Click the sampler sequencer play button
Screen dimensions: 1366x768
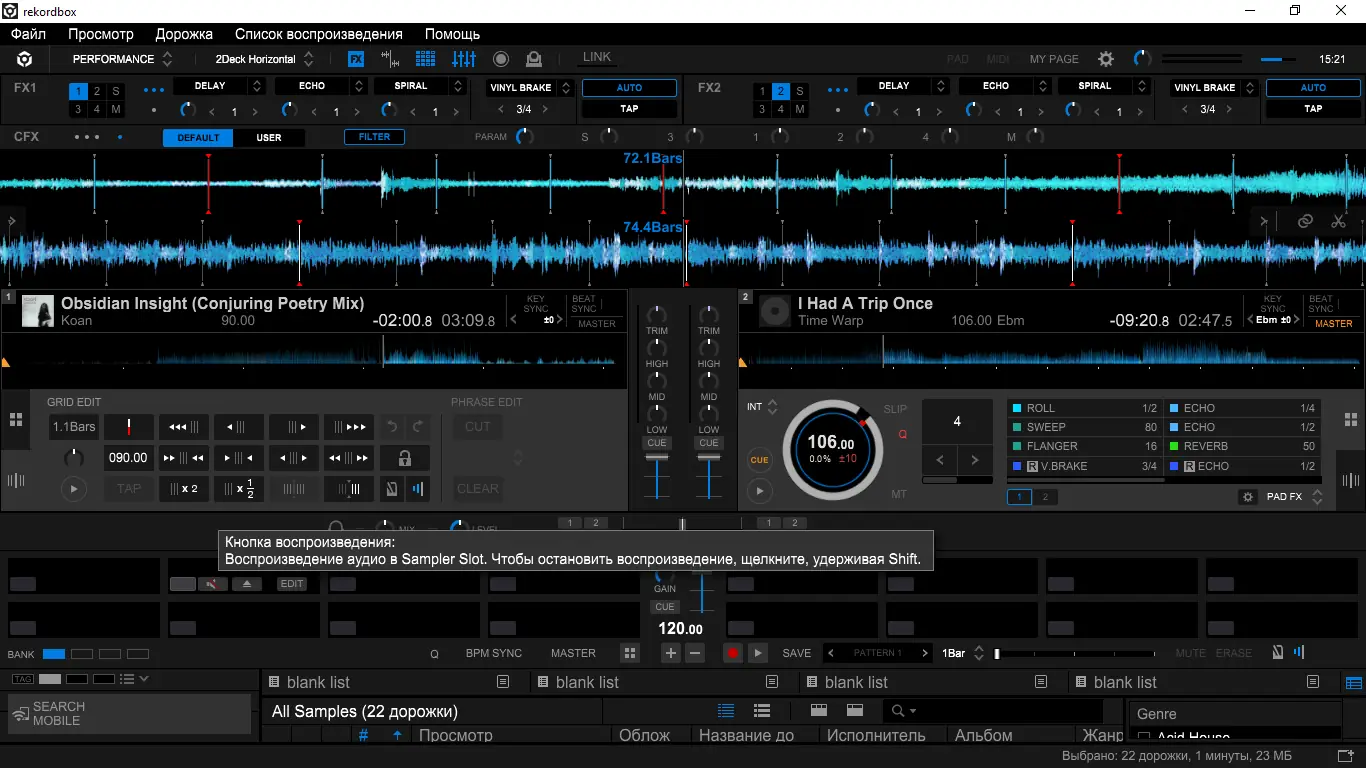coord(759,653)
